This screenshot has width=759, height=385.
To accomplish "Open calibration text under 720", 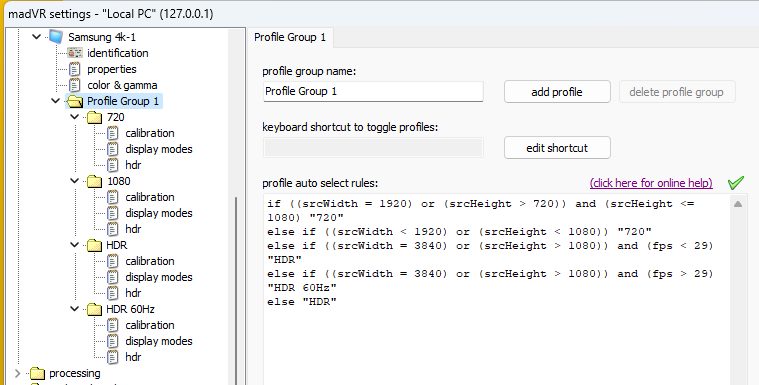I will tap(150, 133).
